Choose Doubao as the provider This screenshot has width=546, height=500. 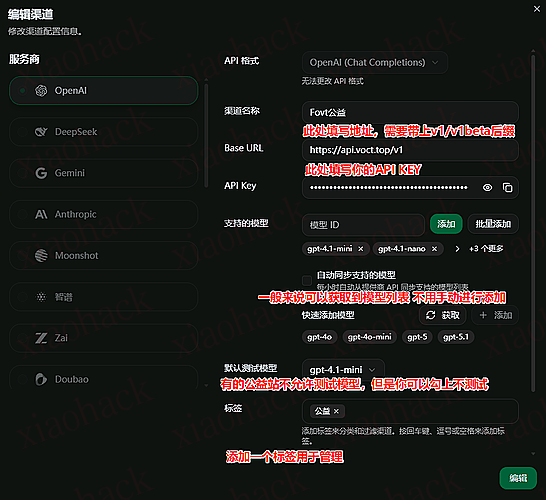pos(104,378)
